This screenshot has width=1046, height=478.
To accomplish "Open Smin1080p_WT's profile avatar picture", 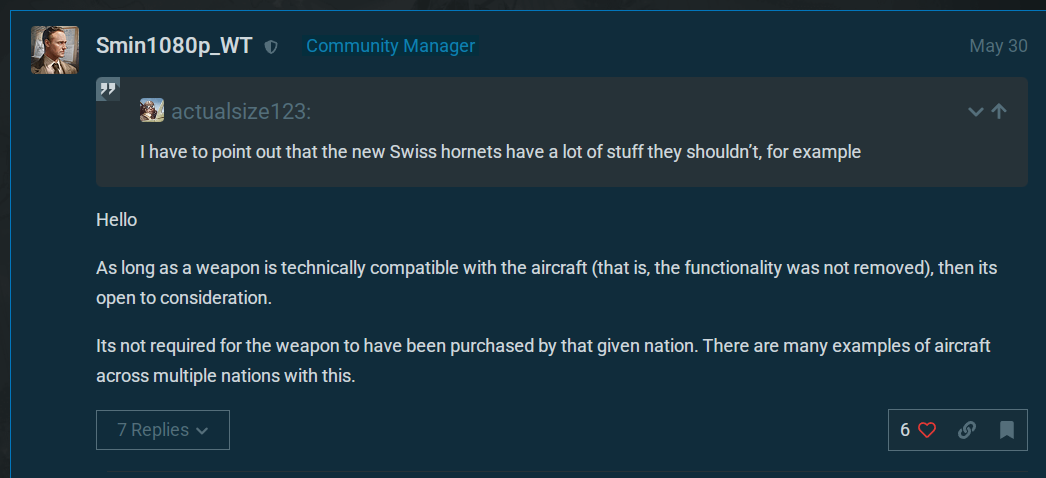I will 55,50.
